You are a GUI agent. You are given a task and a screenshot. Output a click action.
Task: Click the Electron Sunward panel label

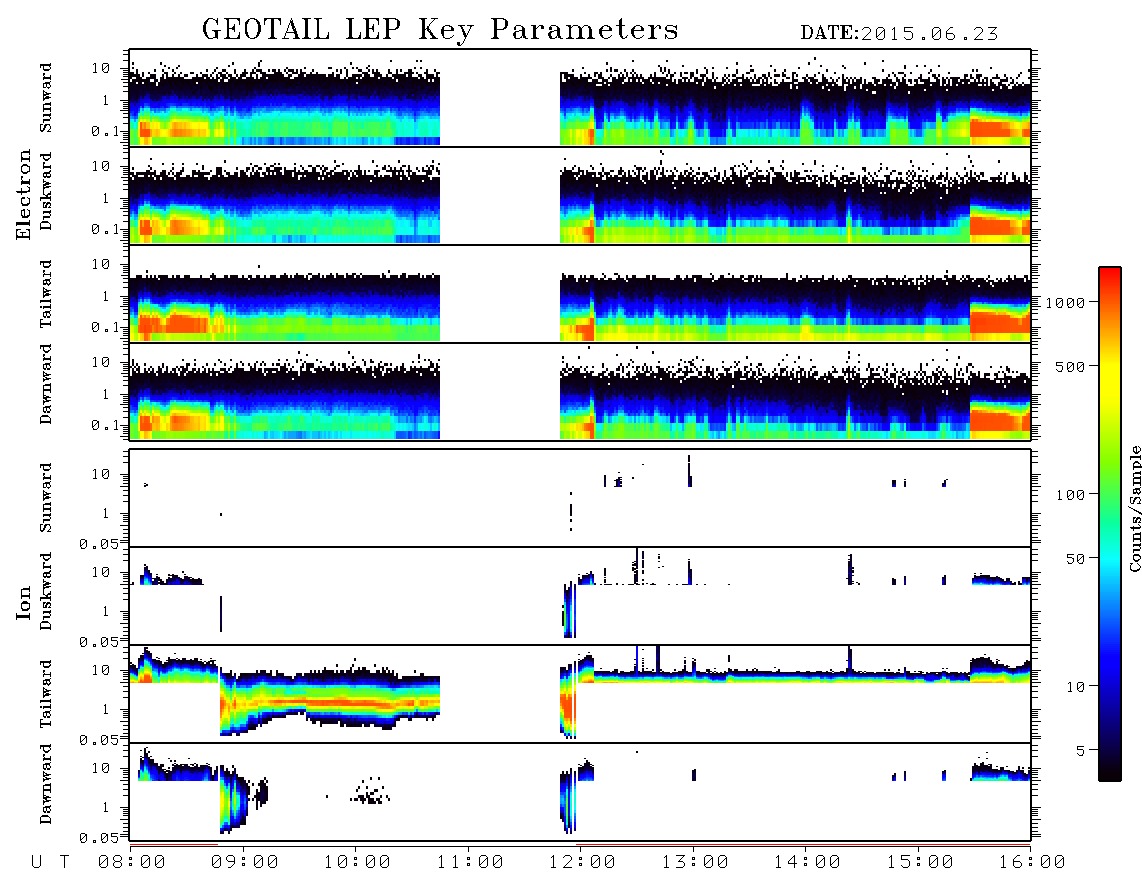tap(45, 98)
